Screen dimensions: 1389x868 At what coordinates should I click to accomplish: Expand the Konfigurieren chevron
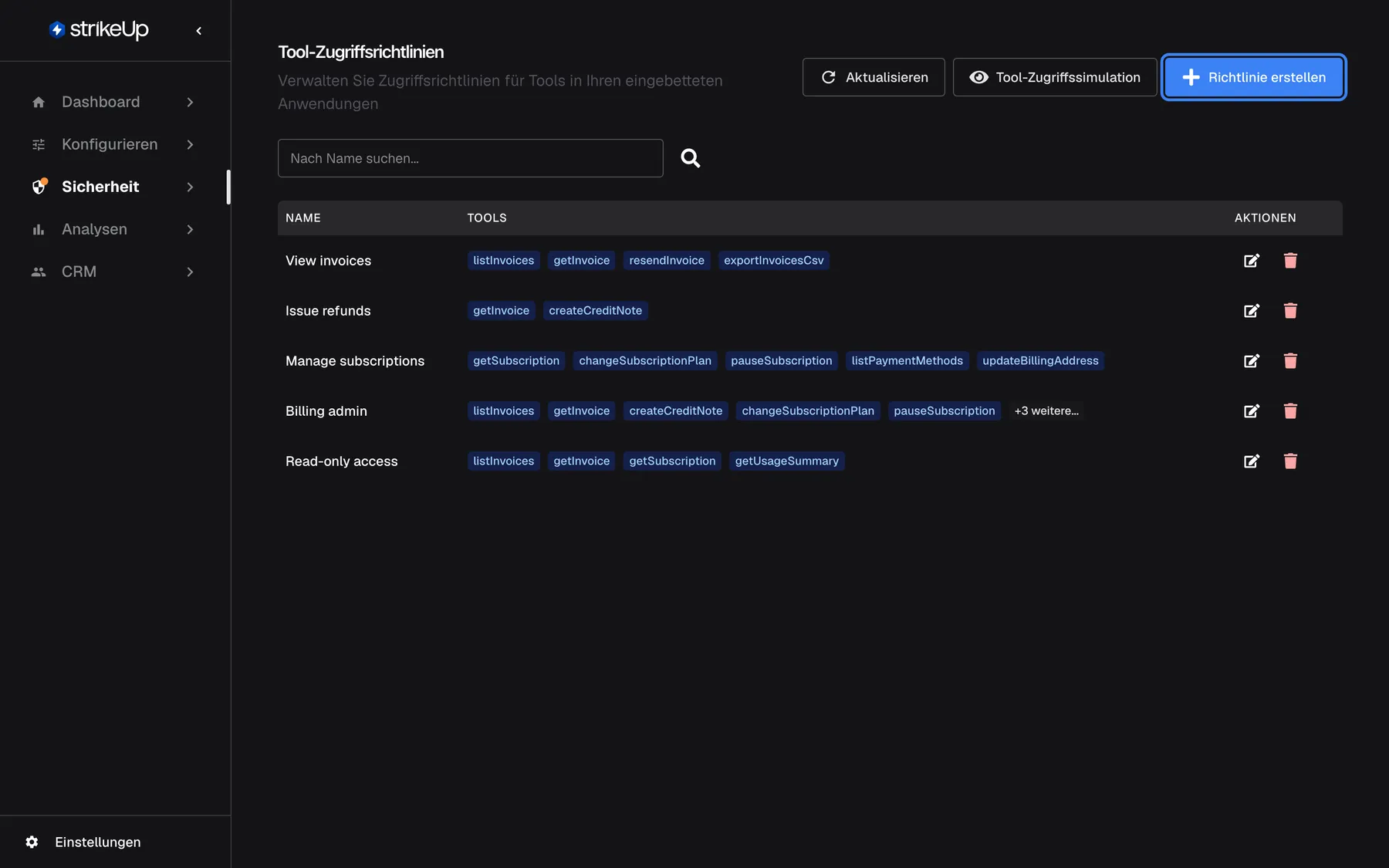190,144
